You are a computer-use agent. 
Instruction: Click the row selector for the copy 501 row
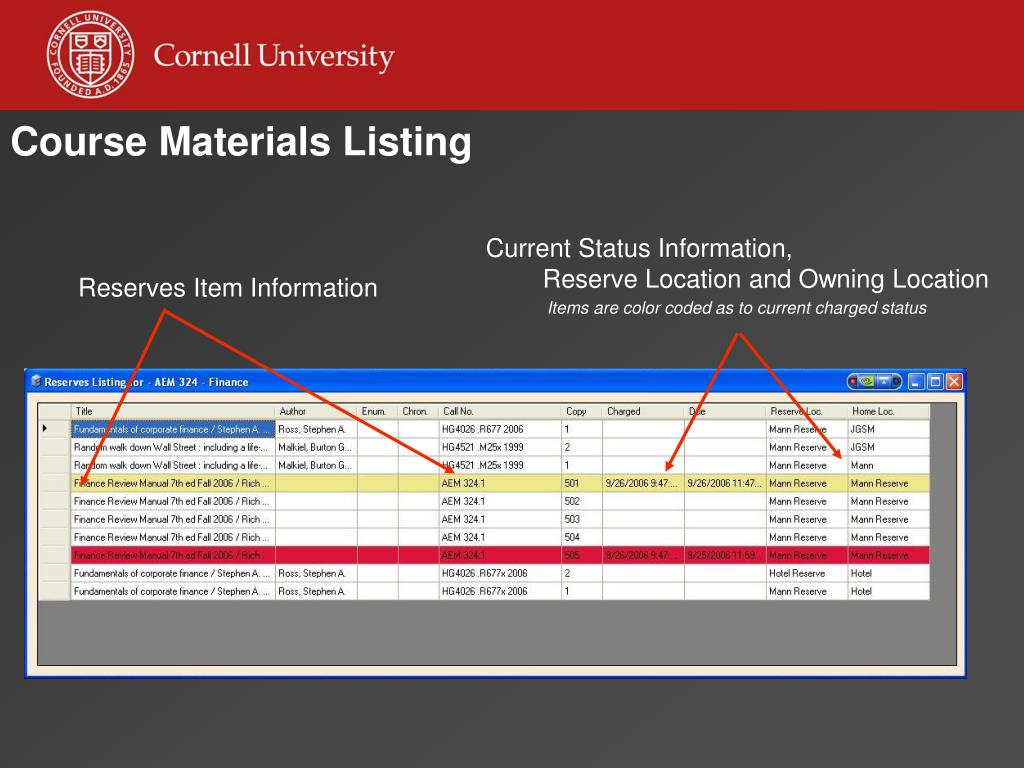coord(54,483)
